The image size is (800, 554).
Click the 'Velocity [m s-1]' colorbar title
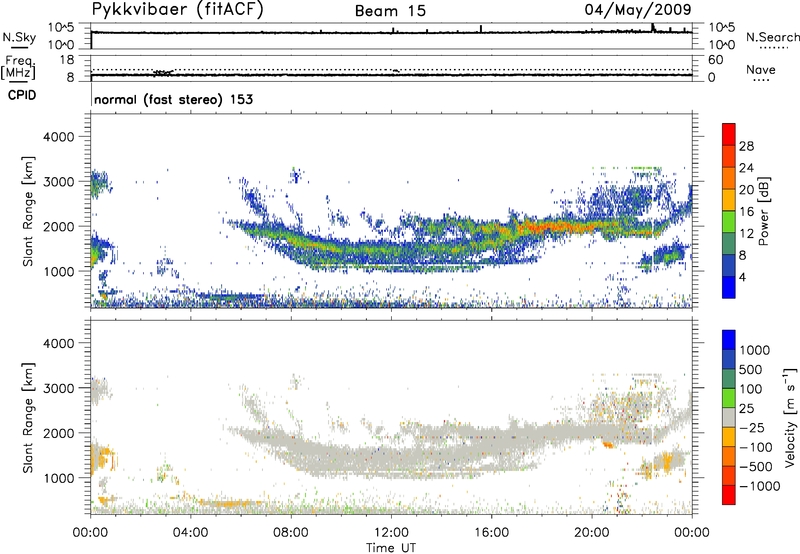click(790, 417)
